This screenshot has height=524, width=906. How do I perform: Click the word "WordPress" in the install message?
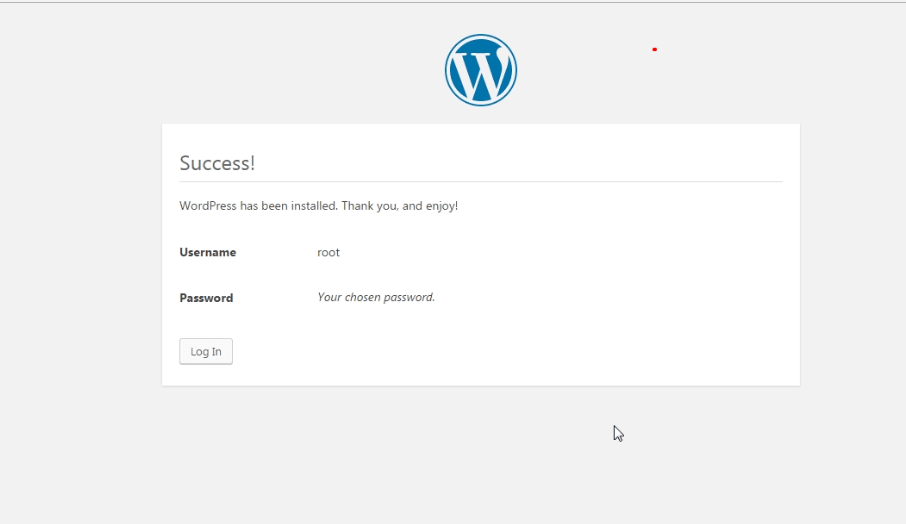pos(208,206)
